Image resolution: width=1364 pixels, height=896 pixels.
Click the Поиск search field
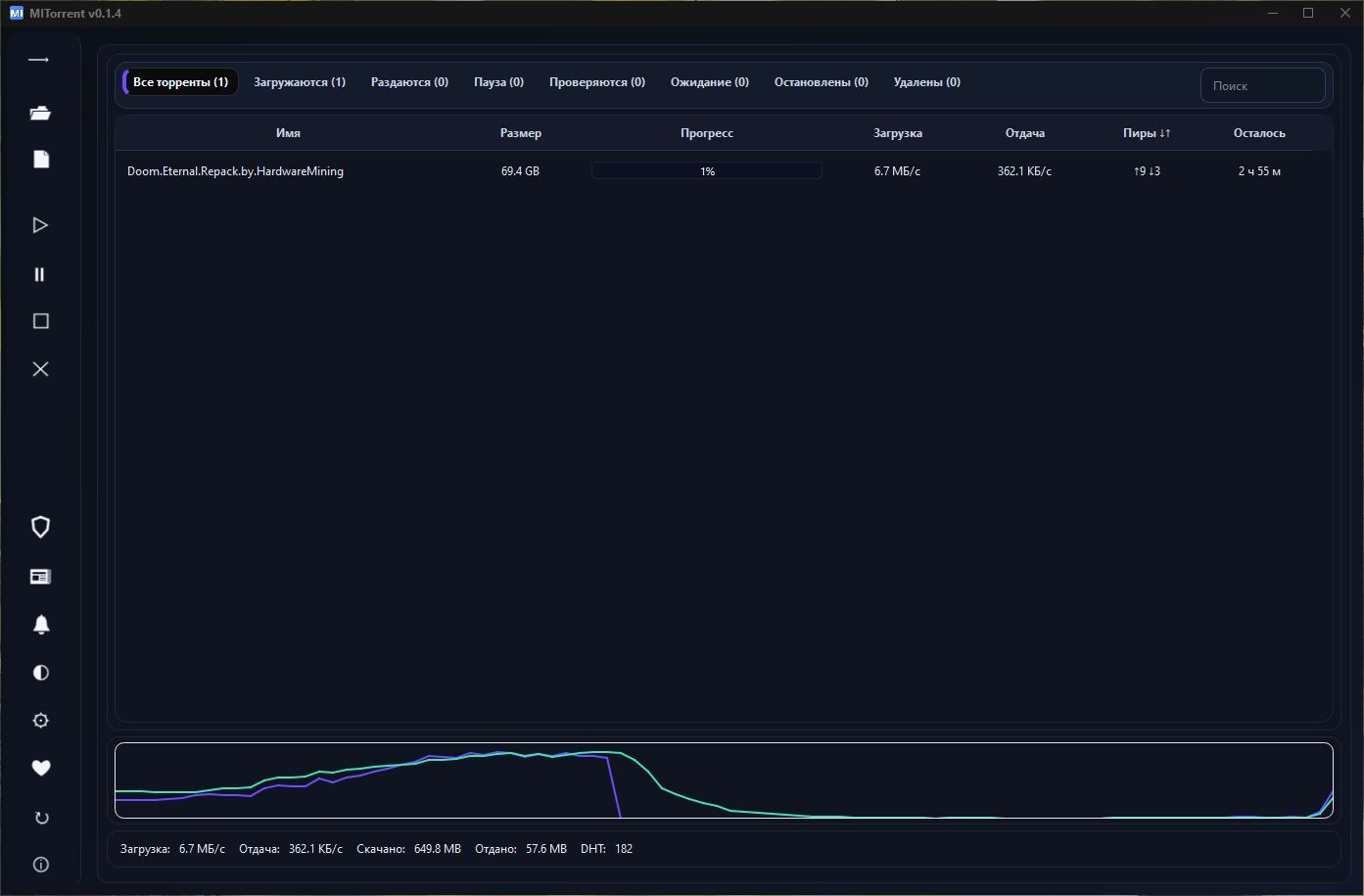(1262, 86)
